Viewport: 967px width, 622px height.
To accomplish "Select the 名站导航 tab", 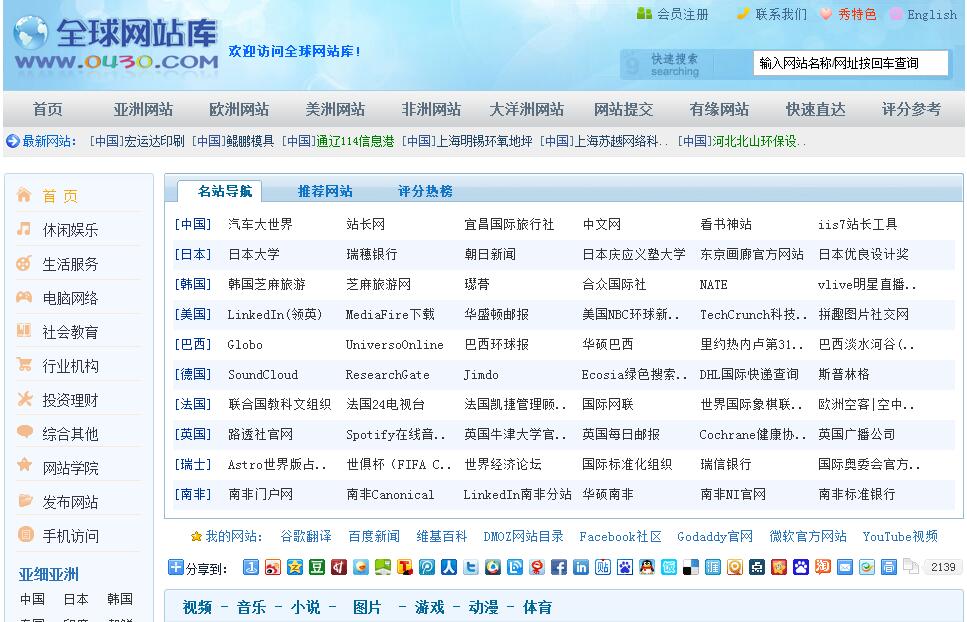I will [225, 191].
